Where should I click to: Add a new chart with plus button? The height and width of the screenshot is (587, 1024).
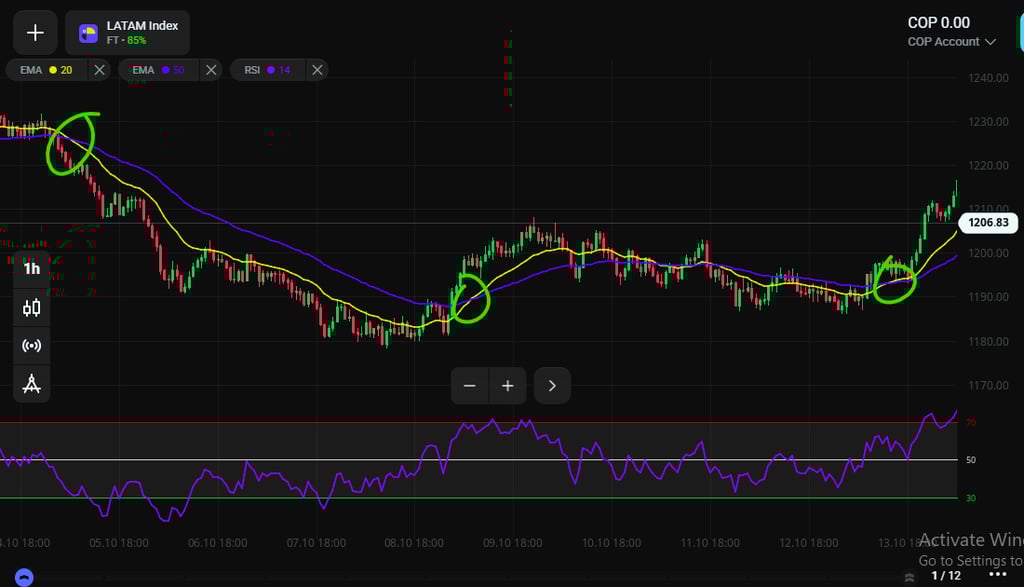click(x=35, y=33)
